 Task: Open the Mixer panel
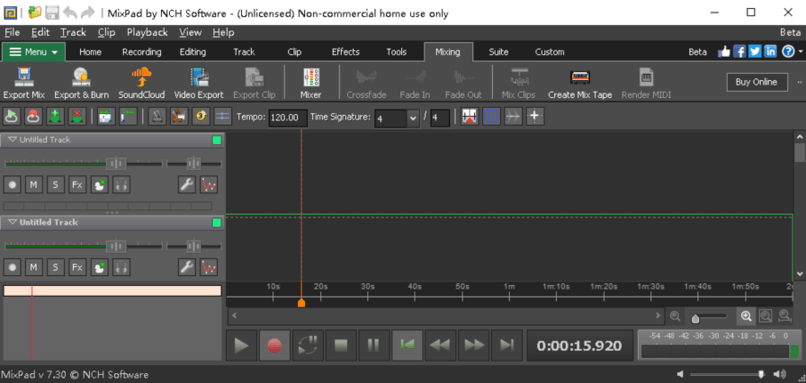point(311,83)
